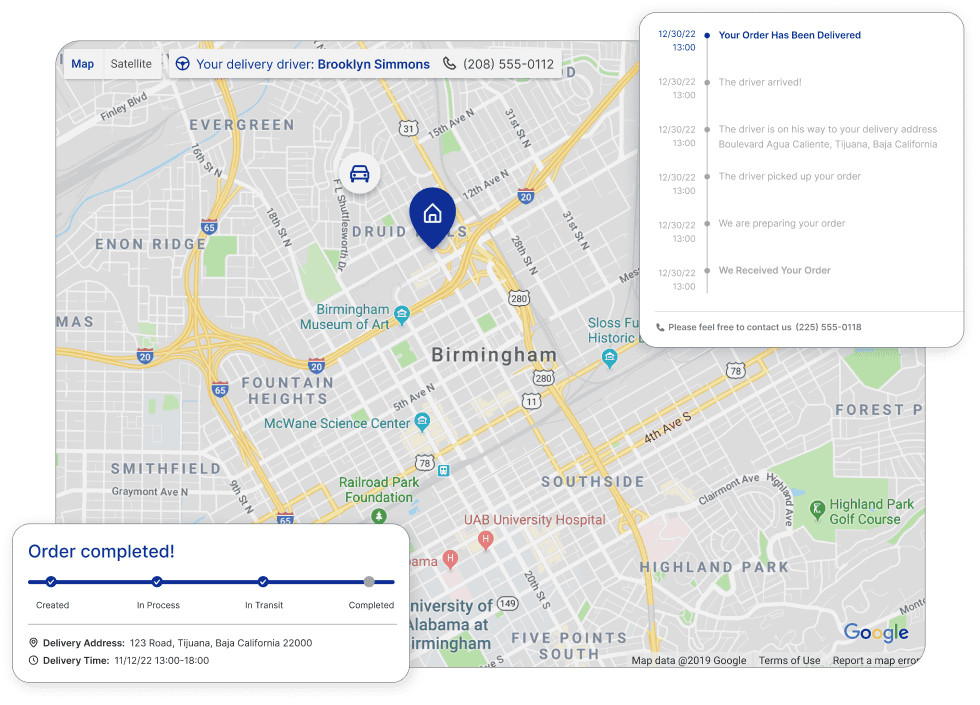Screen dimensions: 980x705
Task: Click the Highland Park neighborhood label
Action: (x=714, y=567)
